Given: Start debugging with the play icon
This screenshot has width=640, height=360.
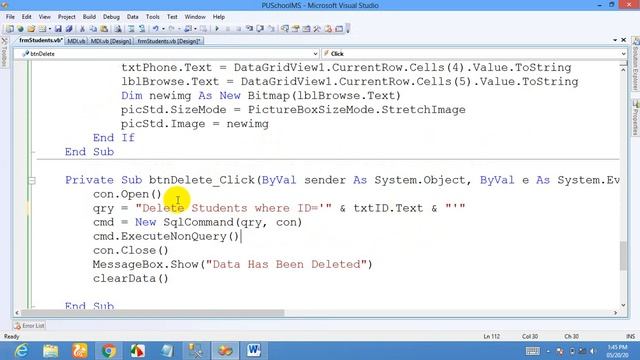Looking at the screenshot, I should (x=217, y=29).
